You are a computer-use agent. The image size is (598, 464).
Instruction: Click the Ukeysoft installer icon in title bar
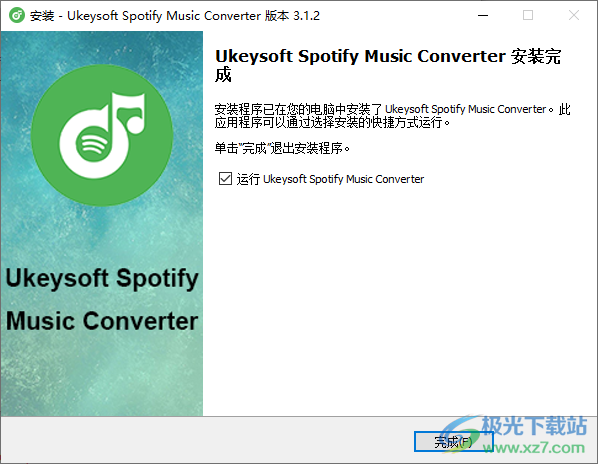pos(17,16)
